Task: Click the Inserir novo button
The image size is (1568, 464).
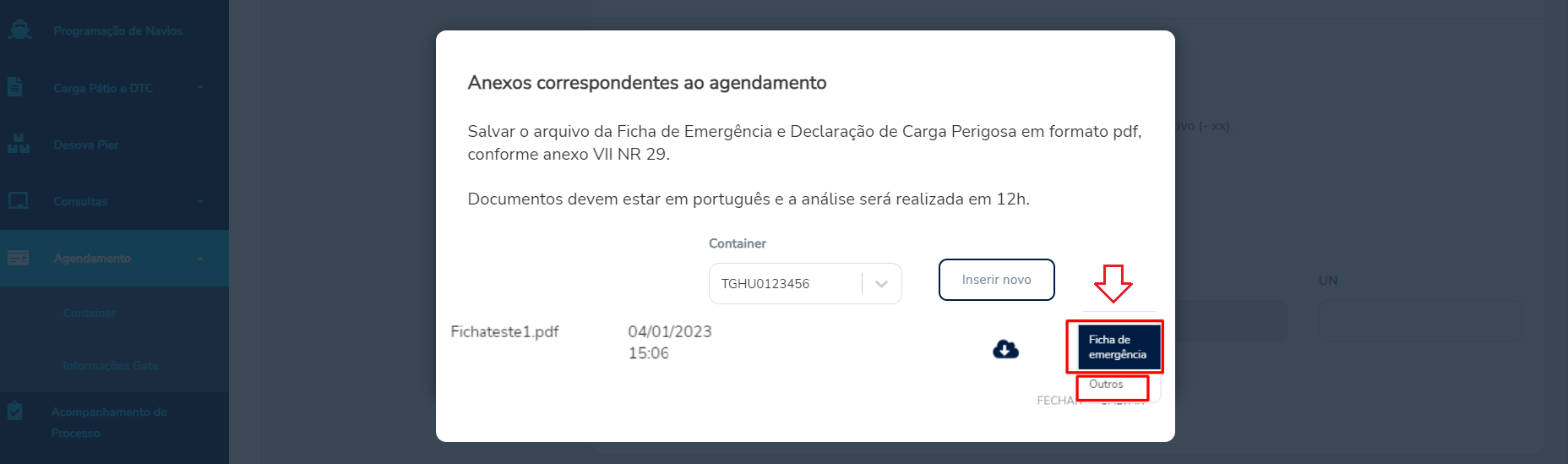Action: (x=997, y=280)
